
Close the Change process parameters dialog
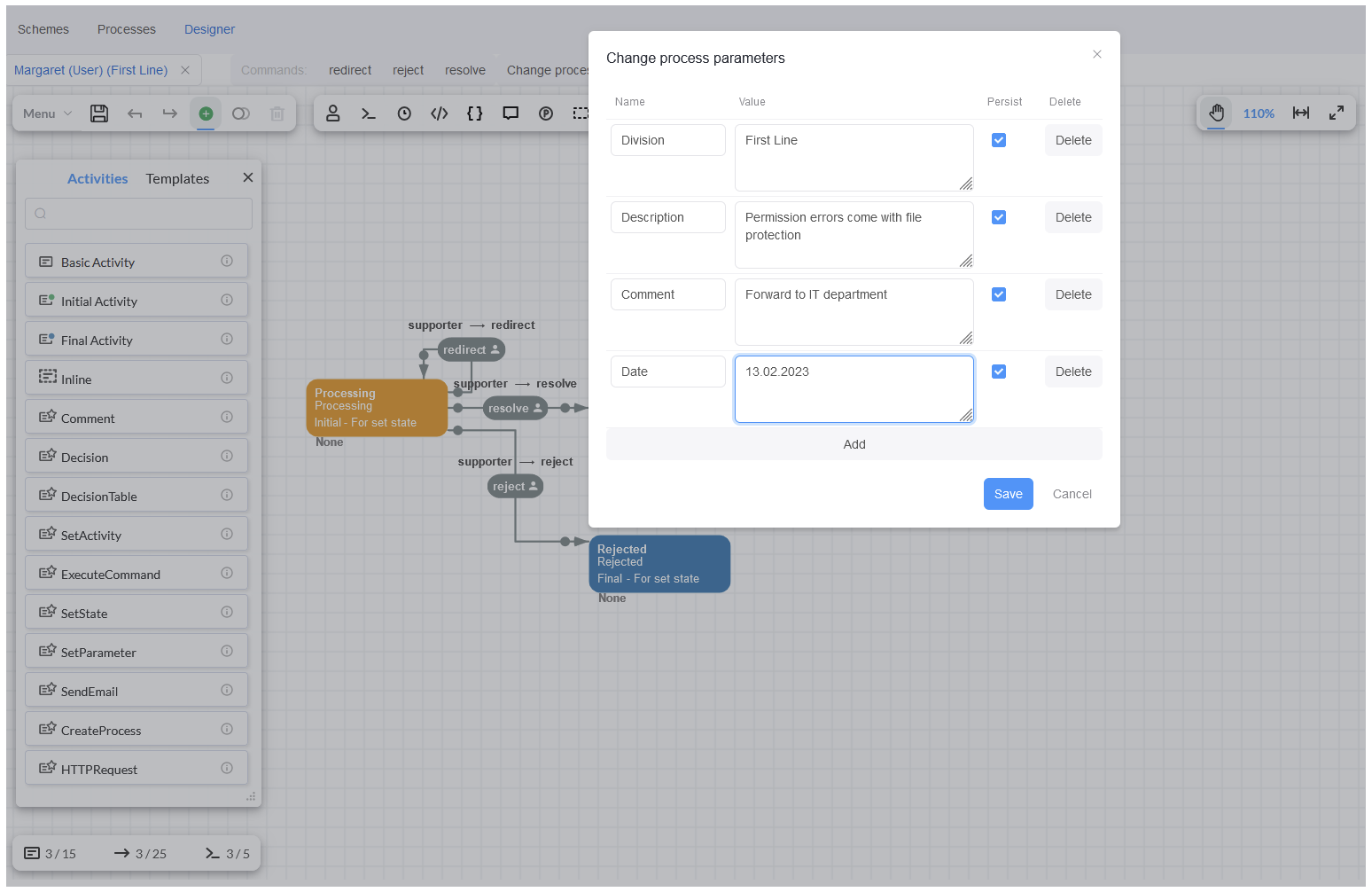click(x=1097, y=54)
